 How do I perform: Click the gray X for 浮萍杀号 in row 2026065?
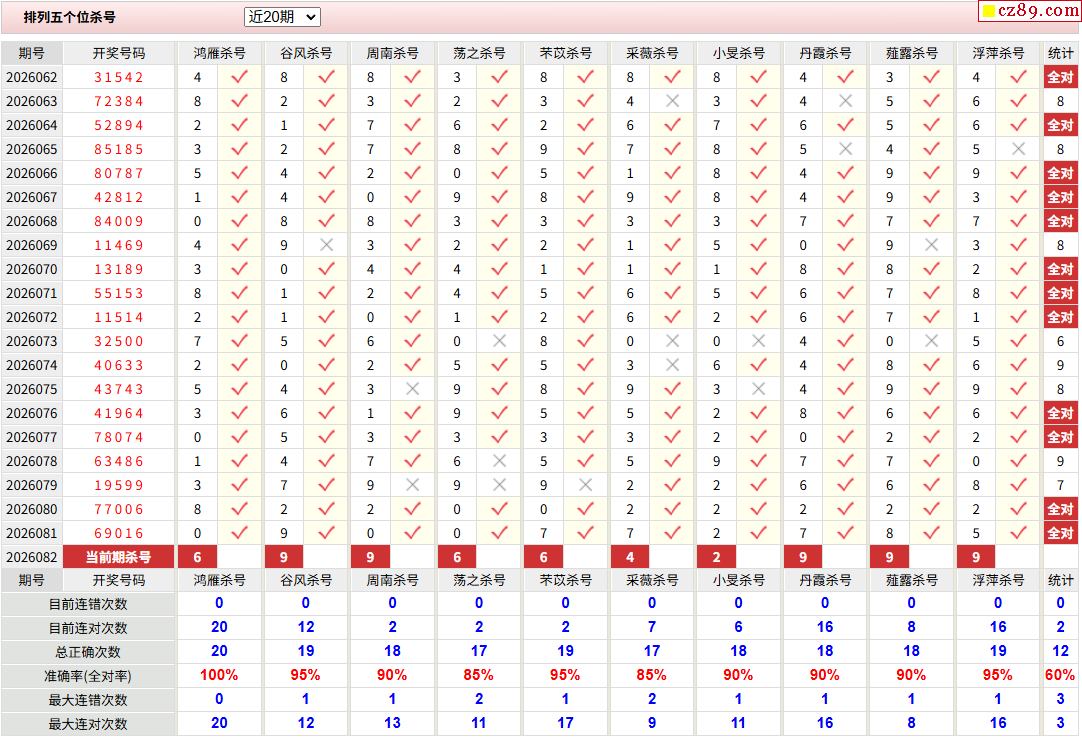pyautogui.click(x=1019, y=149)
